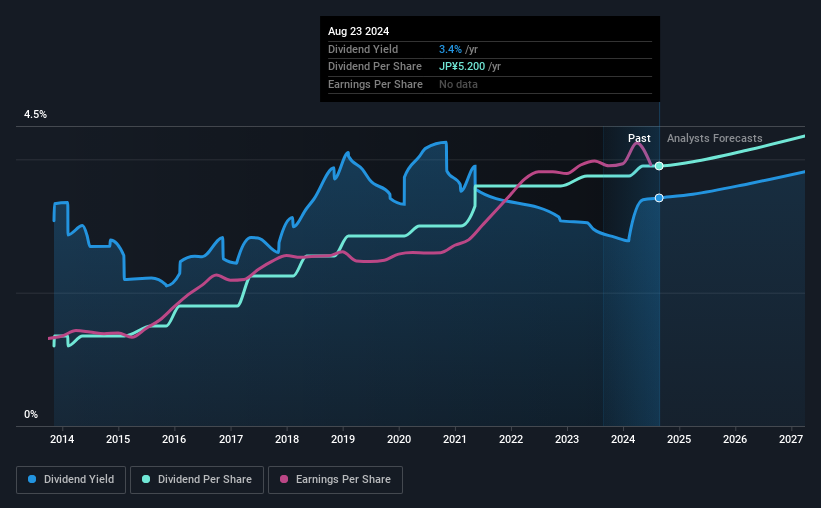Click the 2024 x-axis label

(623, 439)
